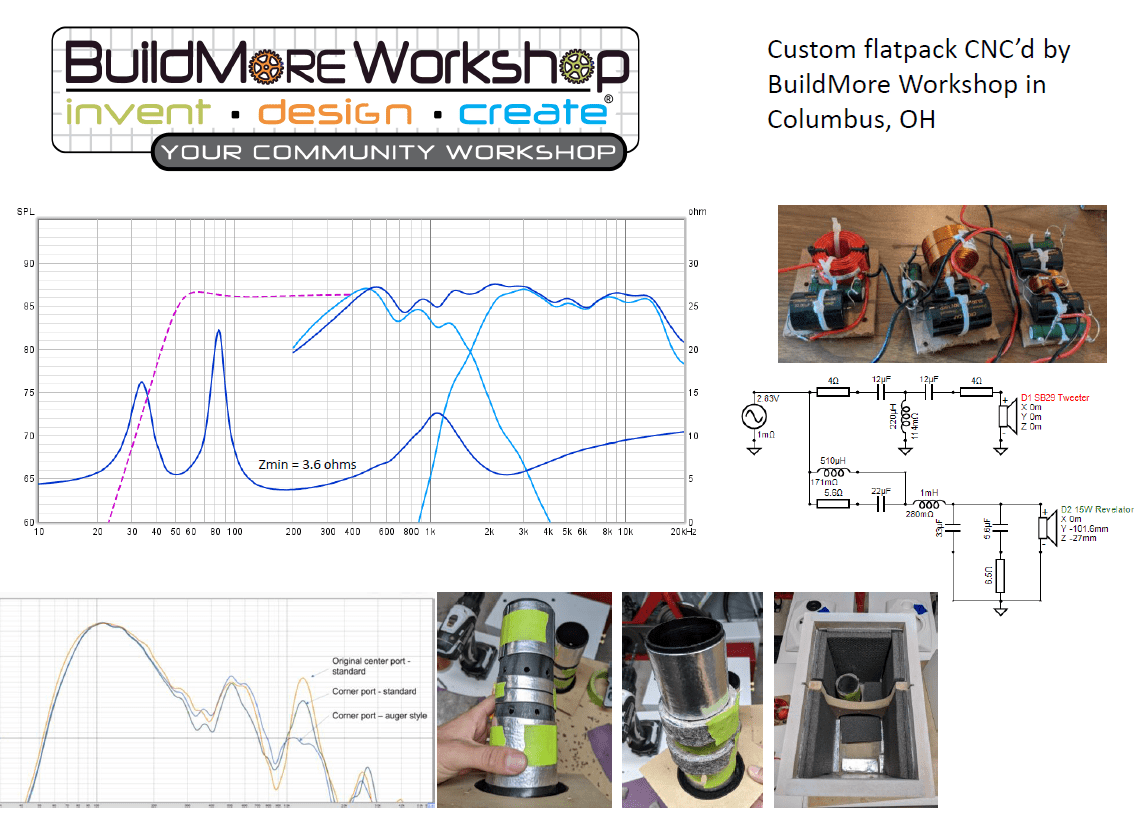Click the "2.83V" source voltage label
The width and height of the screenshot is (1143, 816).
768,398
